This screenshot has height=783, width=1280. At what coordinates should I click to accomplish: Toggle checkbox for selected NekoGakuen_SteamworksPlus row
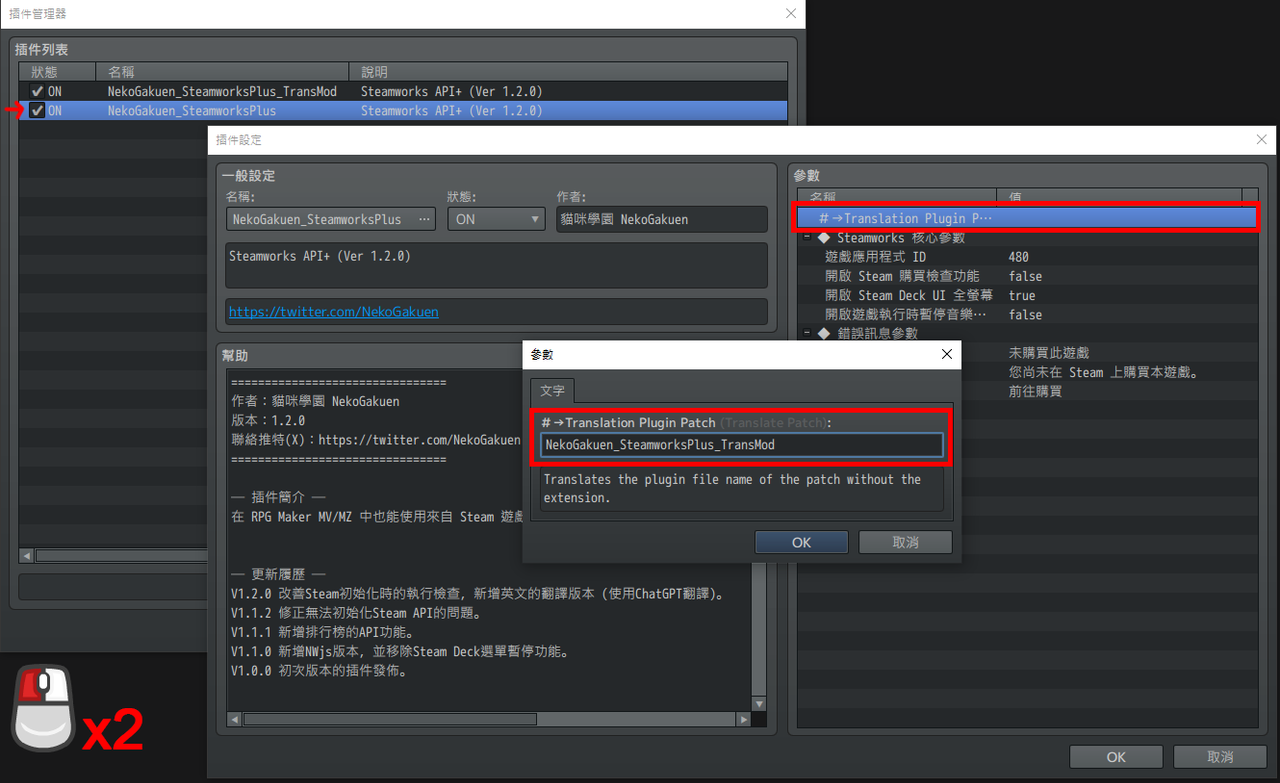pos(37,111)
